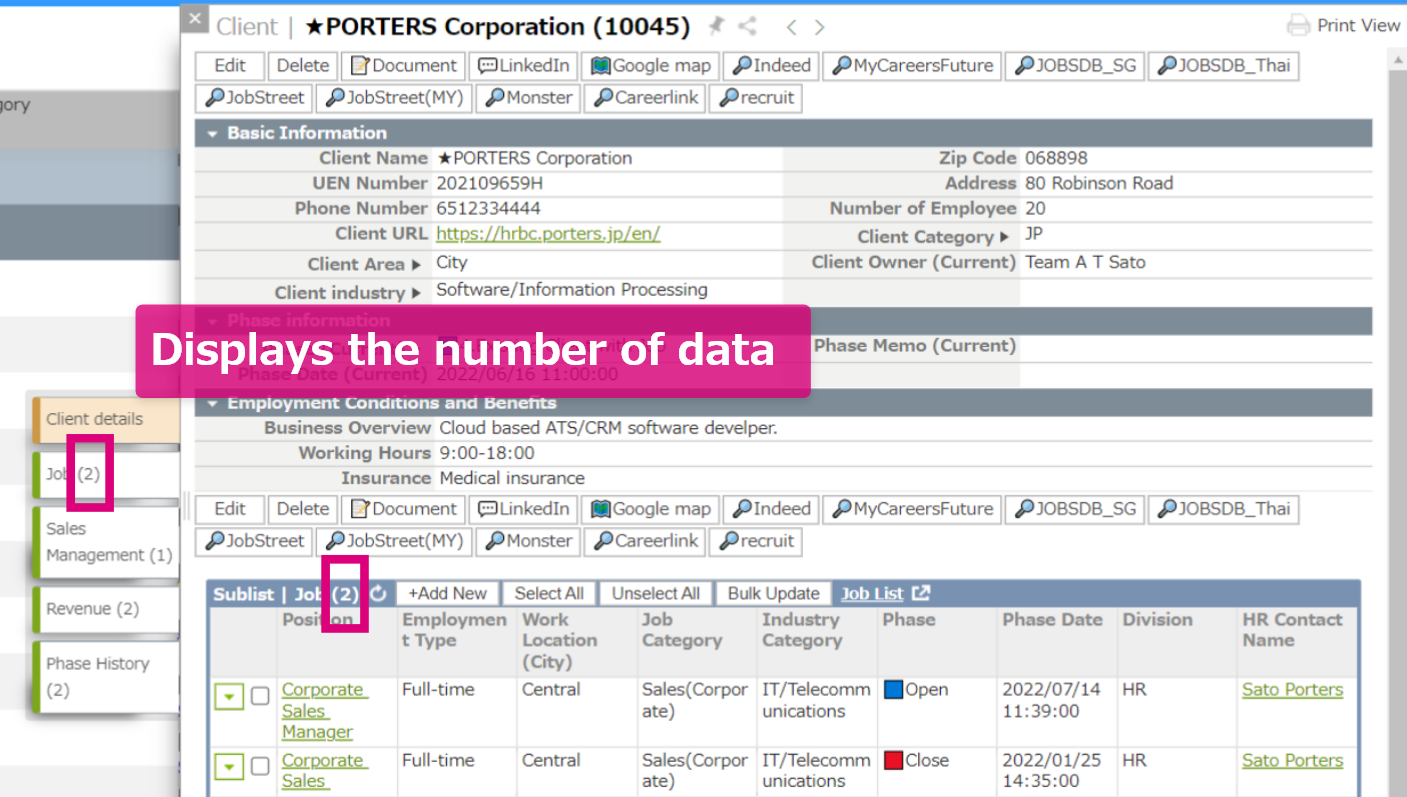This screenshot has height=797, width=1407.
Task: Search top JobStreet(MY) button
Action: pos(394,98)
